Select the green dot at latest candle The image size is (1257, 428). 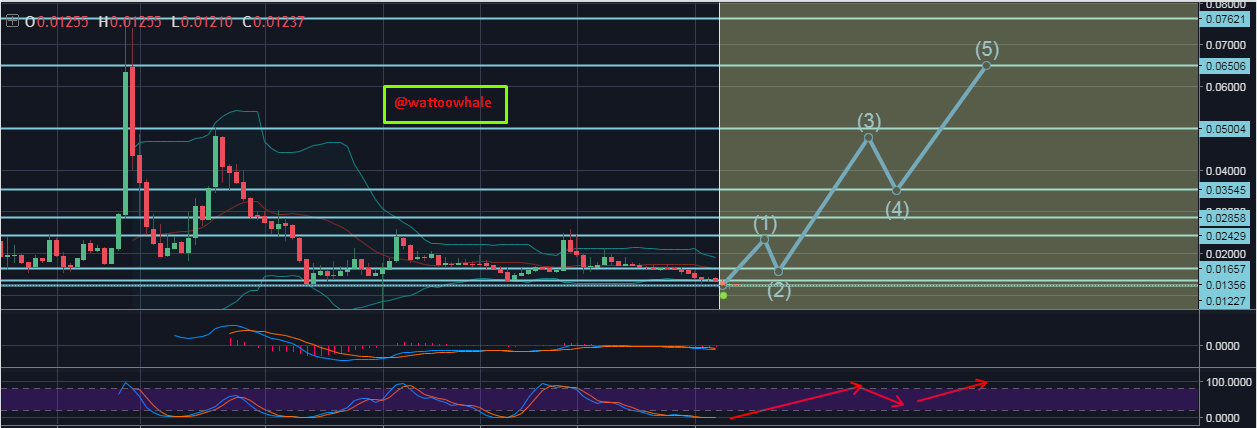coord(723,295)
